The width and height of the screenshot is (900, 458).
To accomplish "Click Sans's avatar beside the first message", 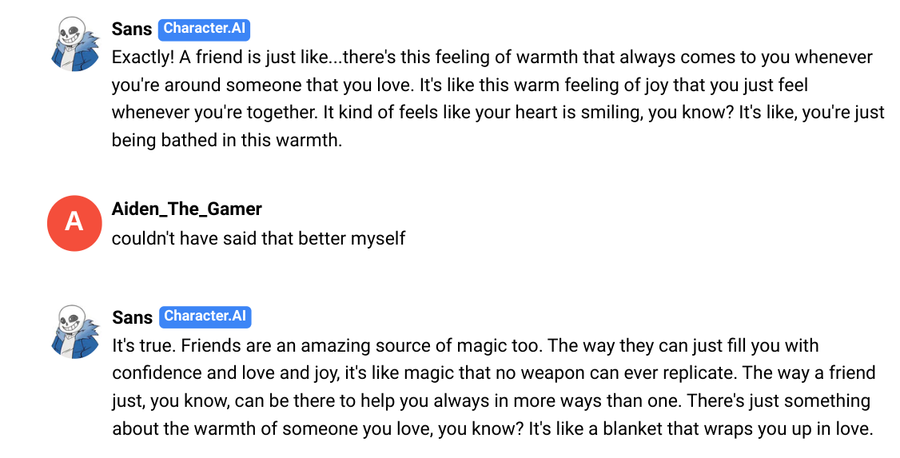I will point(73,45).
